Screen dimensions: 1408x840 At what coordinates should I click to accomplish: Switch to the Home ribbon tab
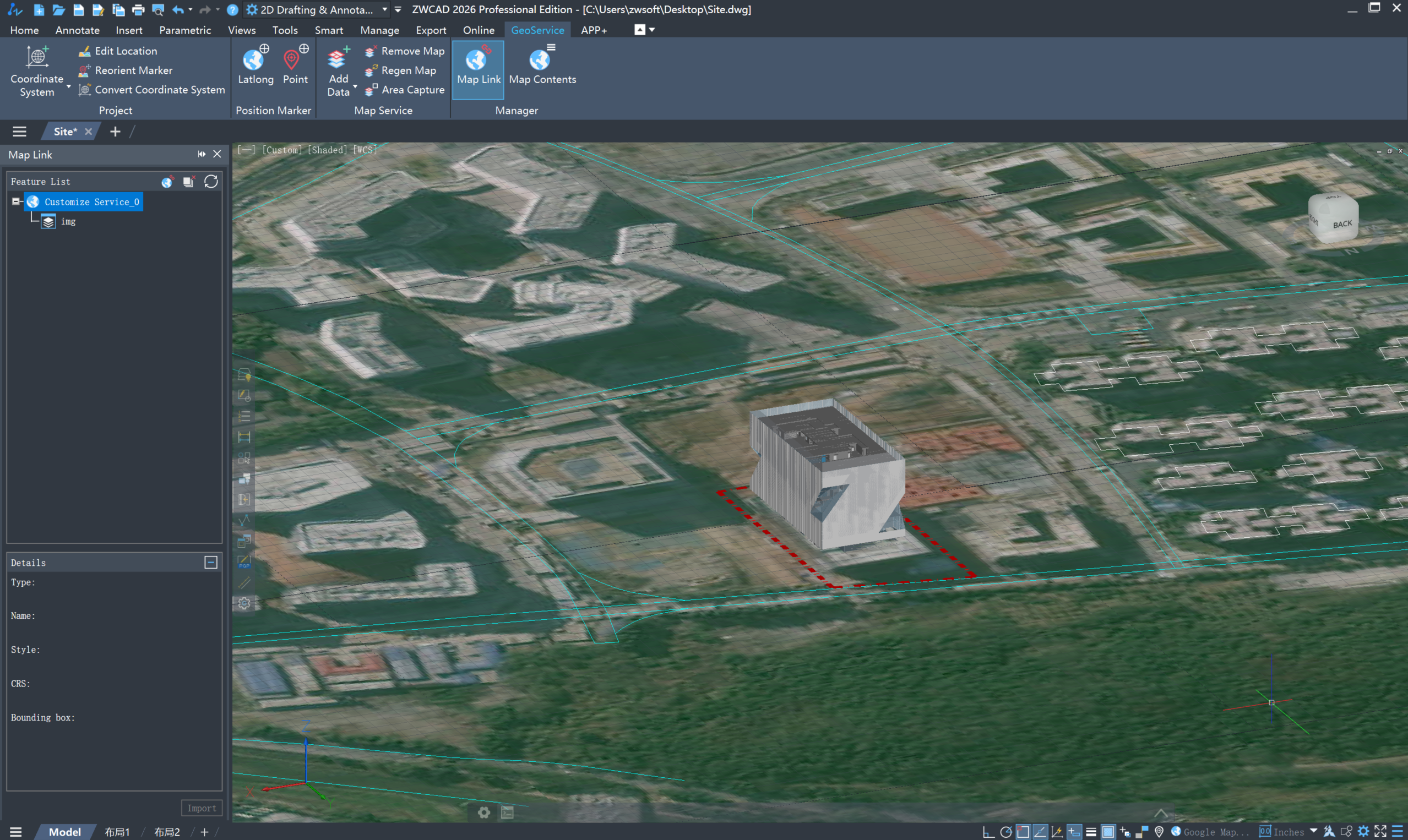24,30
